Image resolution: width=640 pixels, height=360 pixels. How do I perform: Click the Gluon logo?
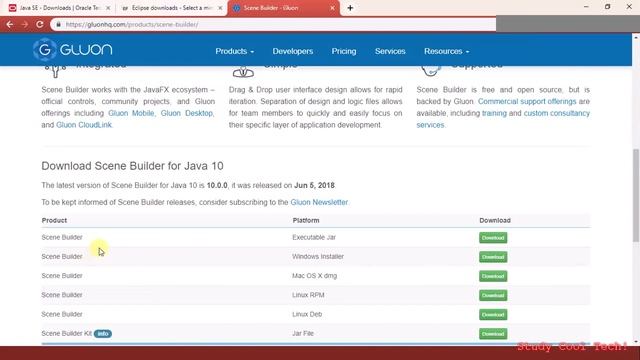click(x=73, y=50)
